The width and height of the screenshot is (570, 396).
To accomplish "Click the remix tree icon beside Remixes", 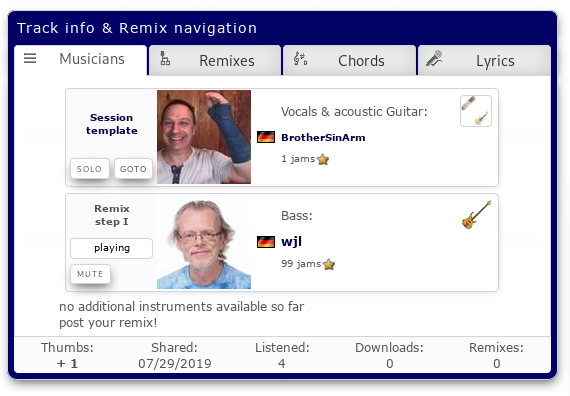I will pos(165,58).
